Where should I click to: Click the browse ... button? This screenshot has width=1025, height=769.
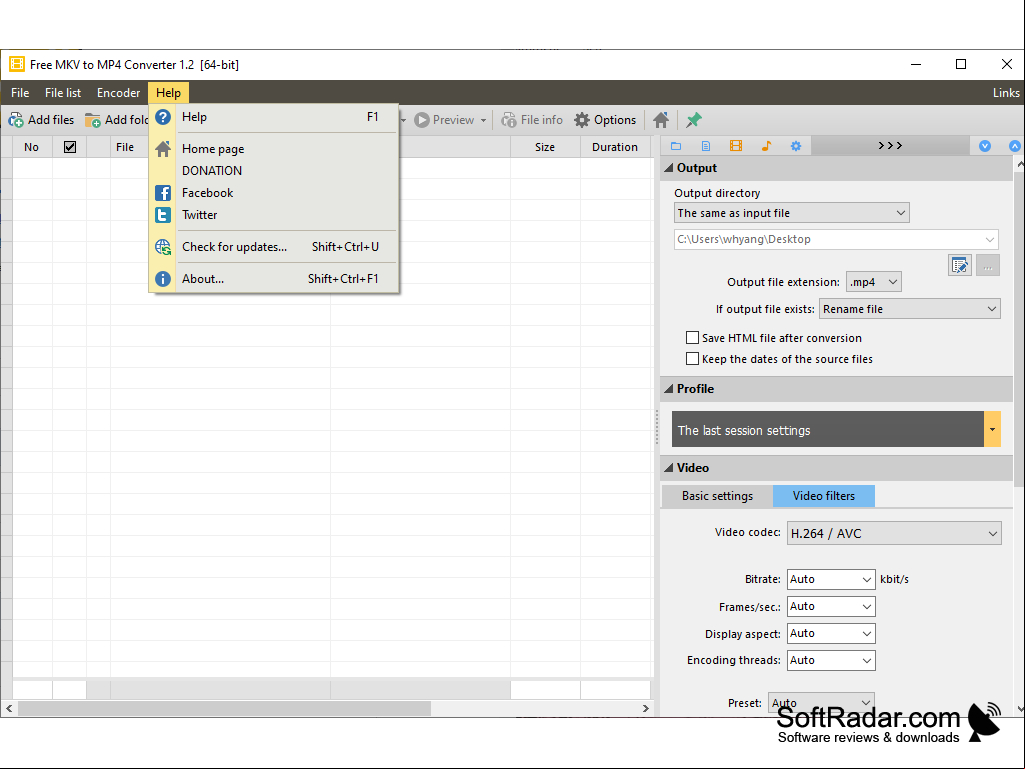pos(988,265)
